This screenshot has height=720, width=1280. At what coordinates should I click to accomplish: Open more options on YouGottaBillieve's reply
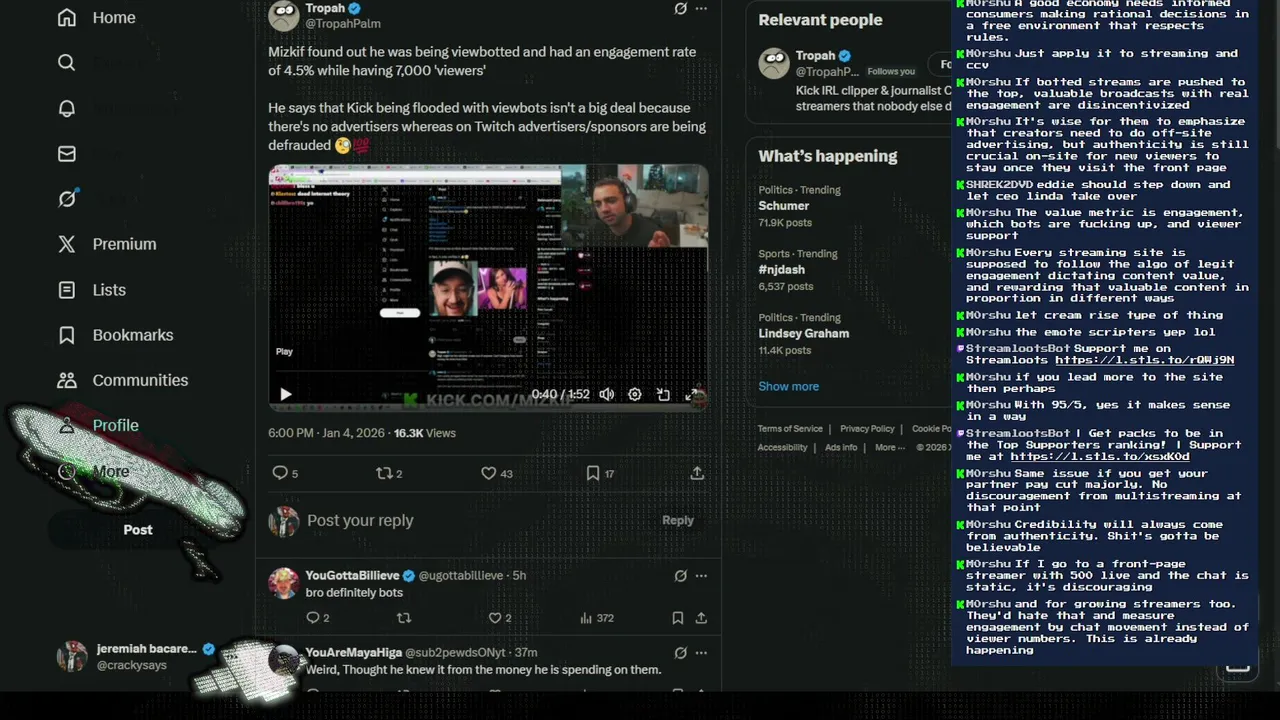(x=701, y=575)
